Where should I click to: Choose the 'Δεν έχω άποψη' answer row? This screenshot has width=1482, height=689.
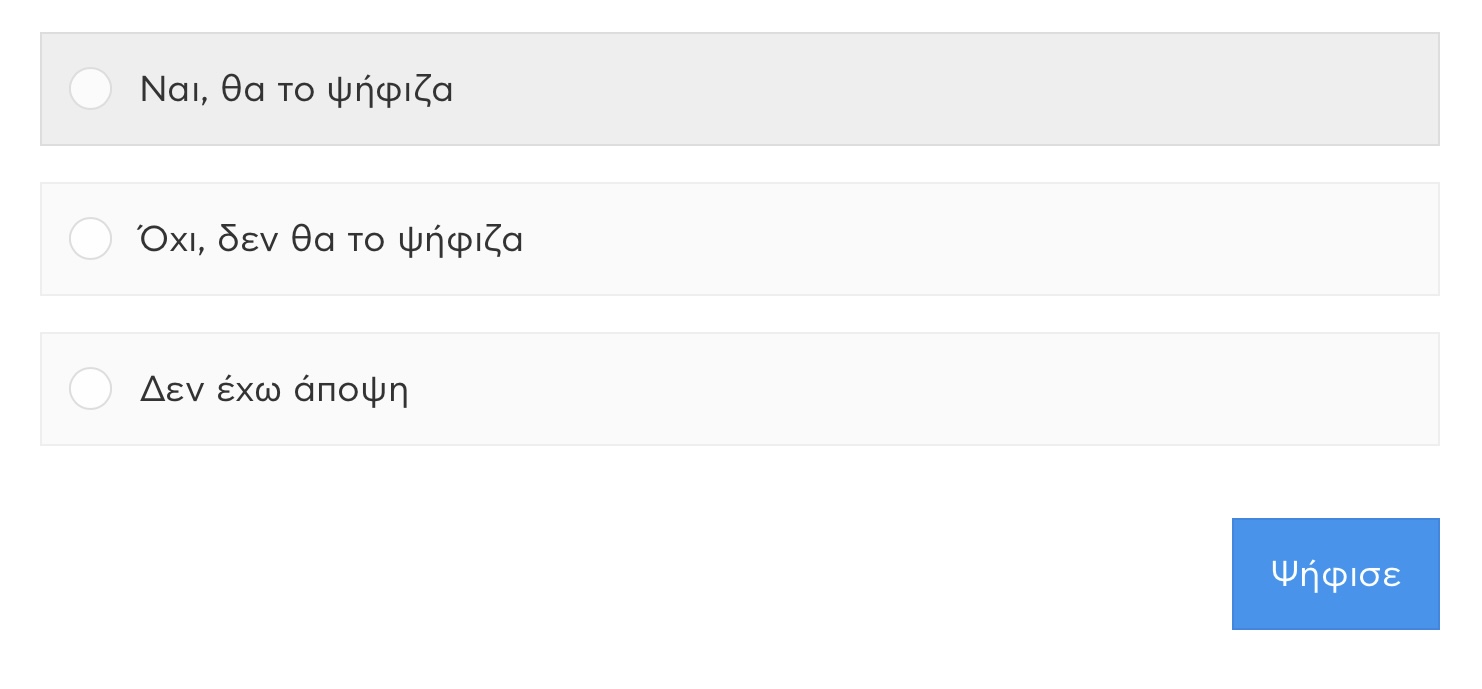[x=740, y=389]
